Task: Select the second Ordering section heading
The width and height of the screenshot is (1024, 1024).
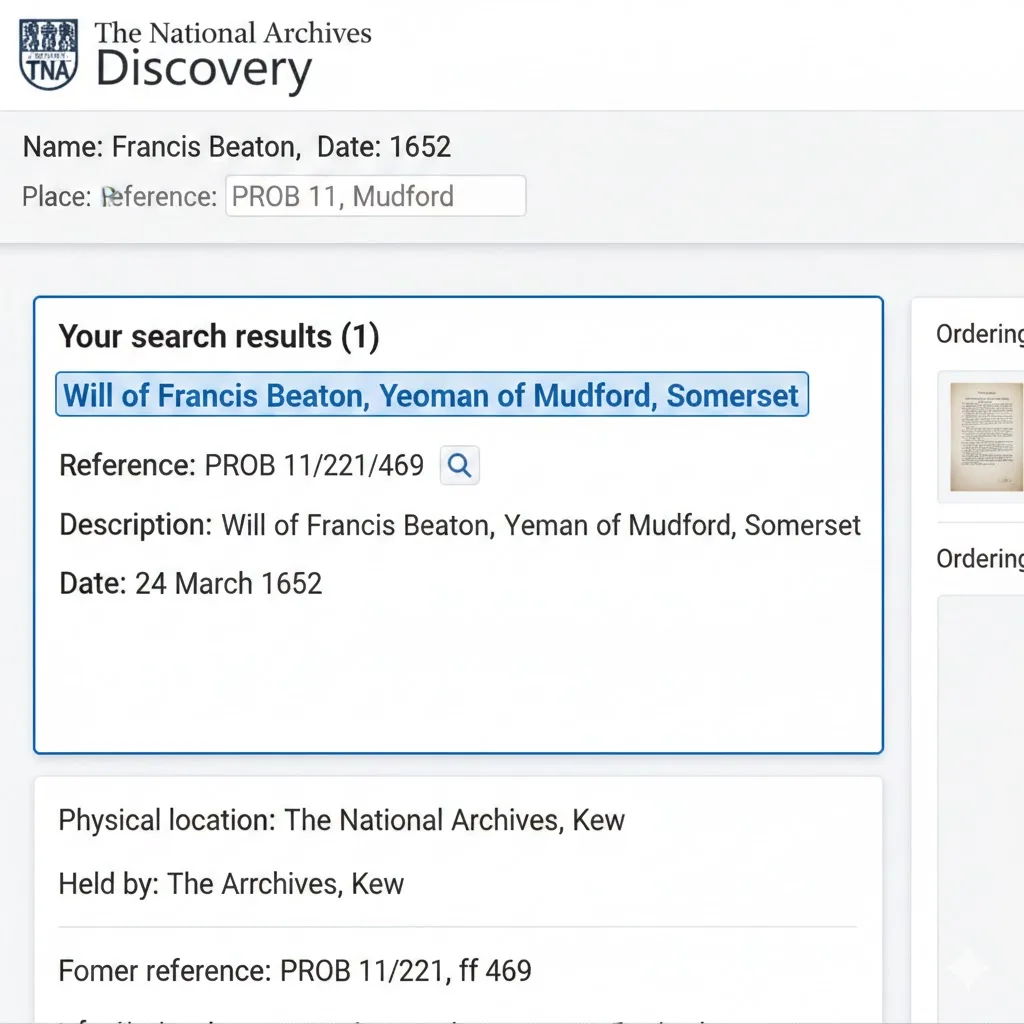Action: (978, 558)
